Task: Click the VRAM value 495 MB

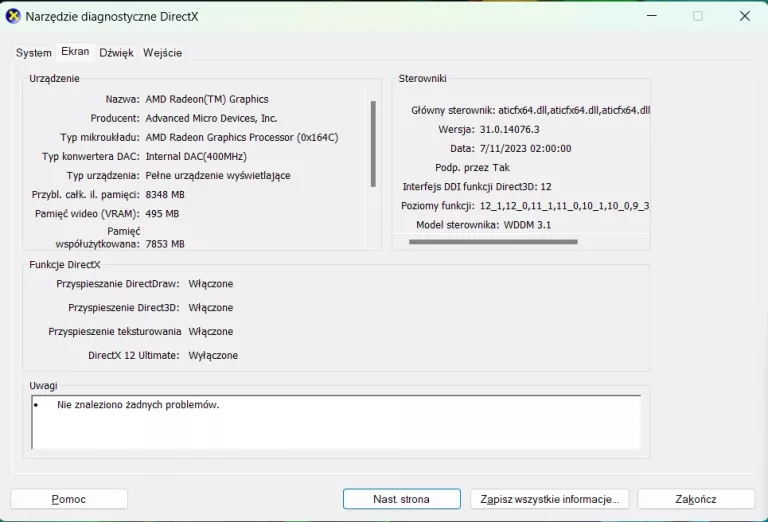Action: 162,213
